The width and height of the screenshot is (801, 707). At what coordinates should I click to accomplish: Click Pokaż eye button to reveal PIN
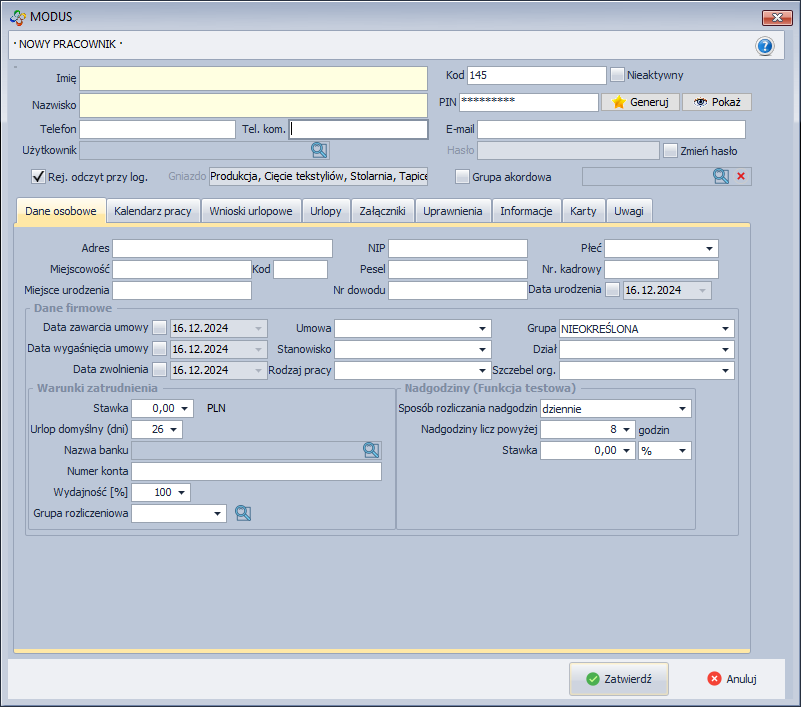(717, 102)
